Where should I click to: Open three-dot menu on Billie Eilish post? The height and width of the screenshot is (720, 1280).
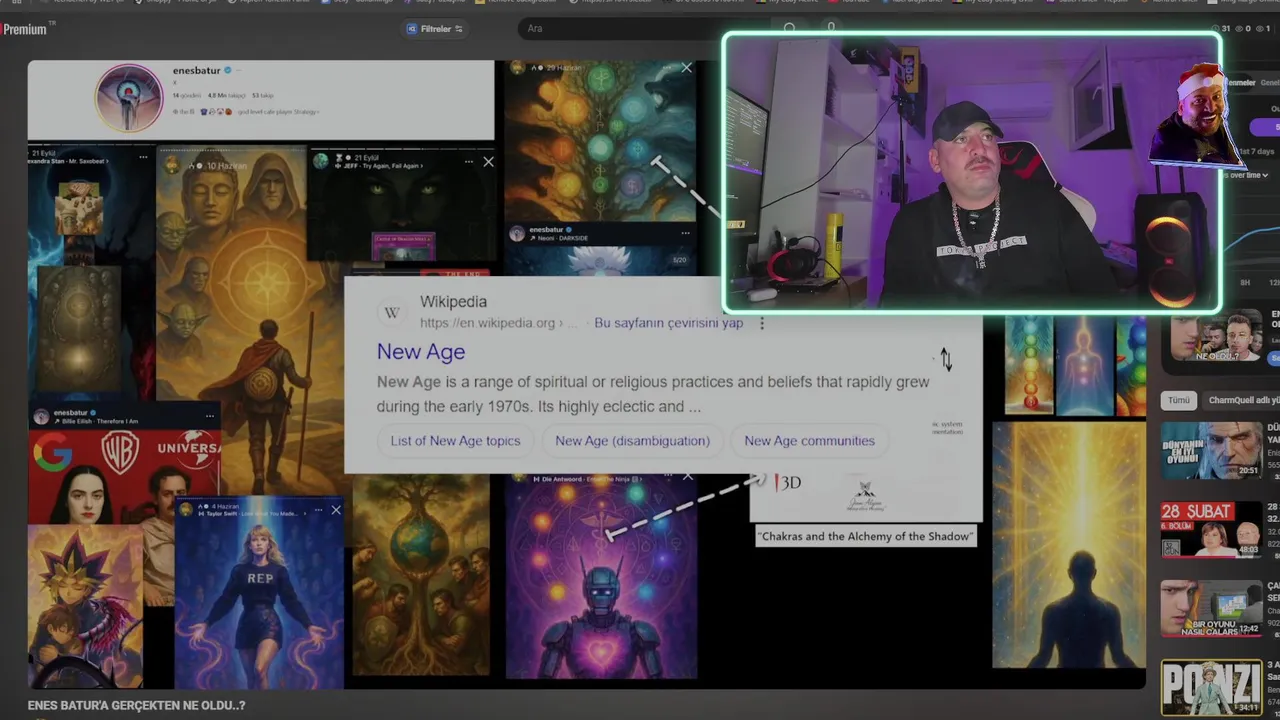pyautogui.click(x=209, y=416)
